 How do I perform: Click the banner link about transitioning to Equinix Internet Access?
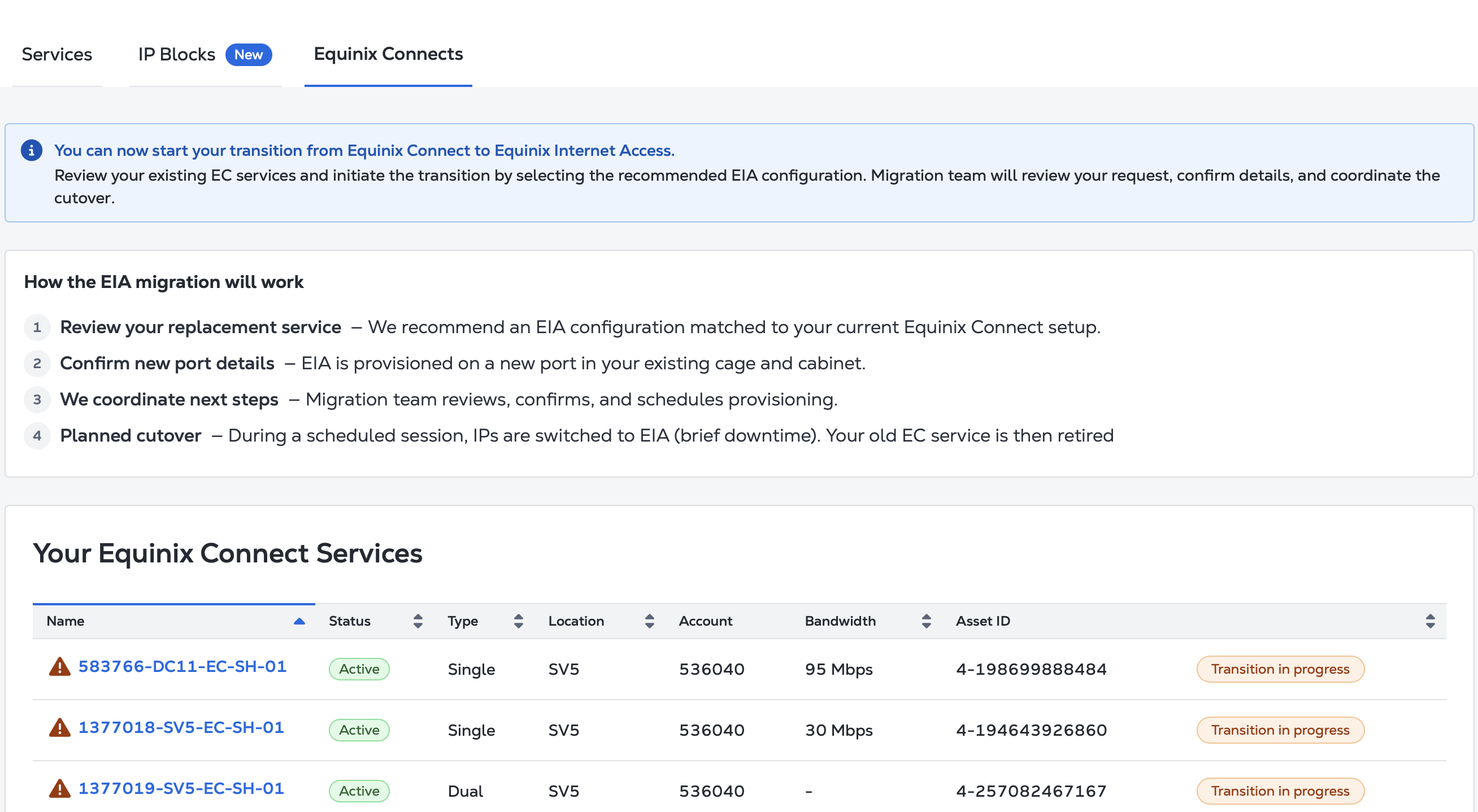(x=364, y=150)
